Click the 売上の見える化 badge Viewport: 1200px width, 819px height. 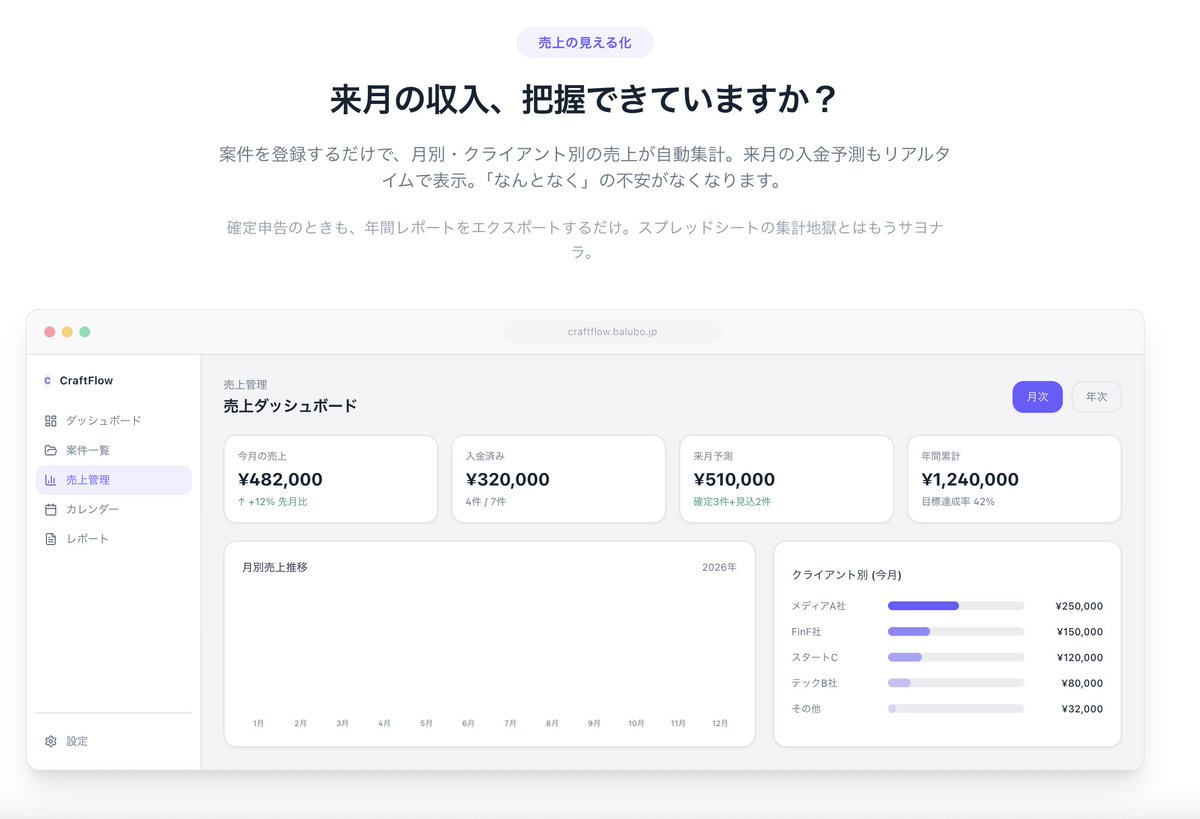585,43
